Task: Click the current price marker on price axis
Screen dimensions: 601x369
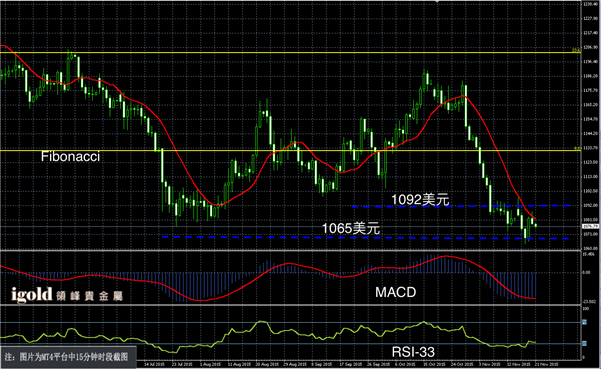Action: click(590, 226)
